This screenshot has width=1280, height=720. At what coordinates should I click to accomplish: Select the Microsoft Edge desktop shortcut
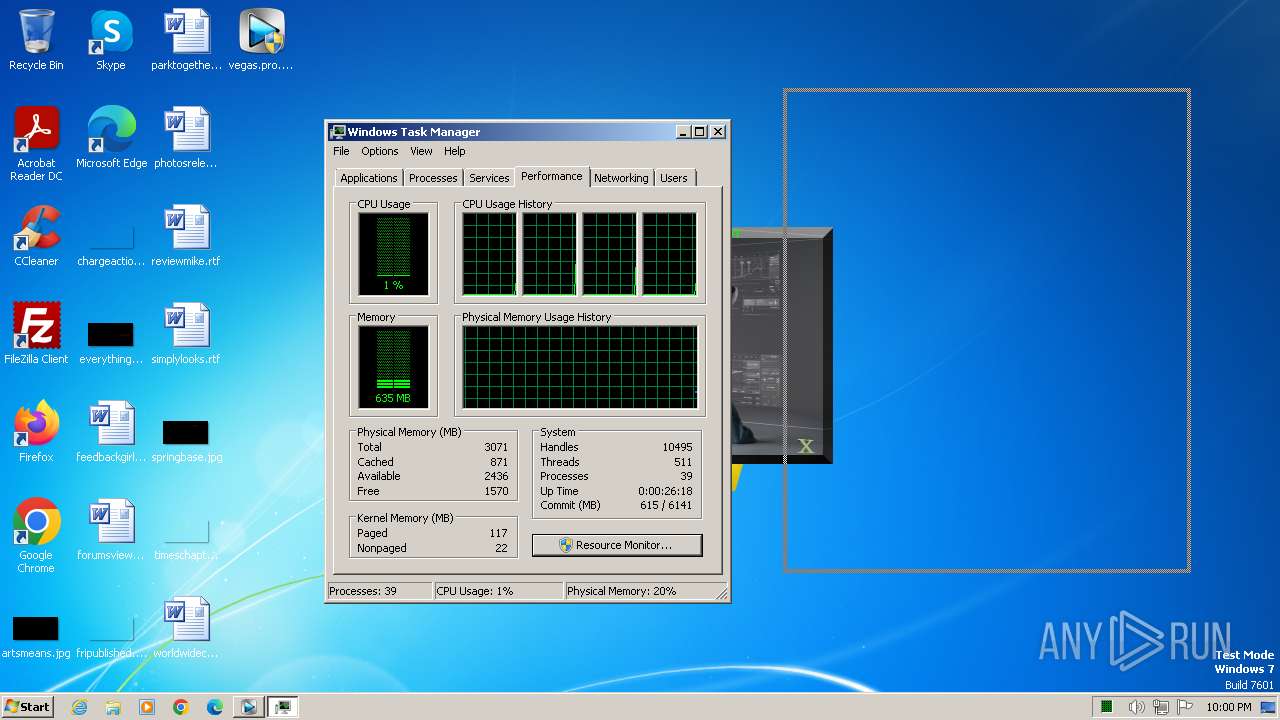pos(111,138)
